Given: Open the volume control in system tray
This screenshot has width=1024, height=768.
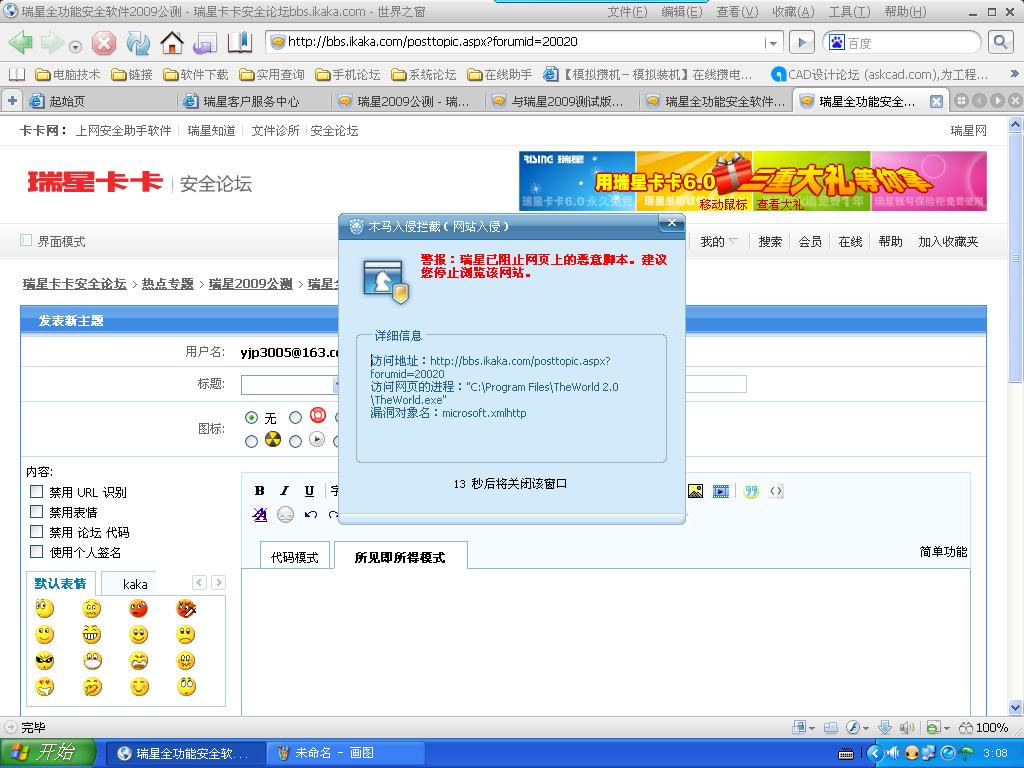Looking at the screenshot, I should [892, 753].
